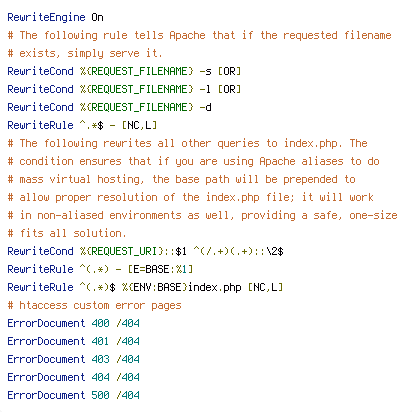Screen dimensions: 412x412
Task: Click the [NC,L] flag on first RewriteRule
Action: (x=139, y=125)
